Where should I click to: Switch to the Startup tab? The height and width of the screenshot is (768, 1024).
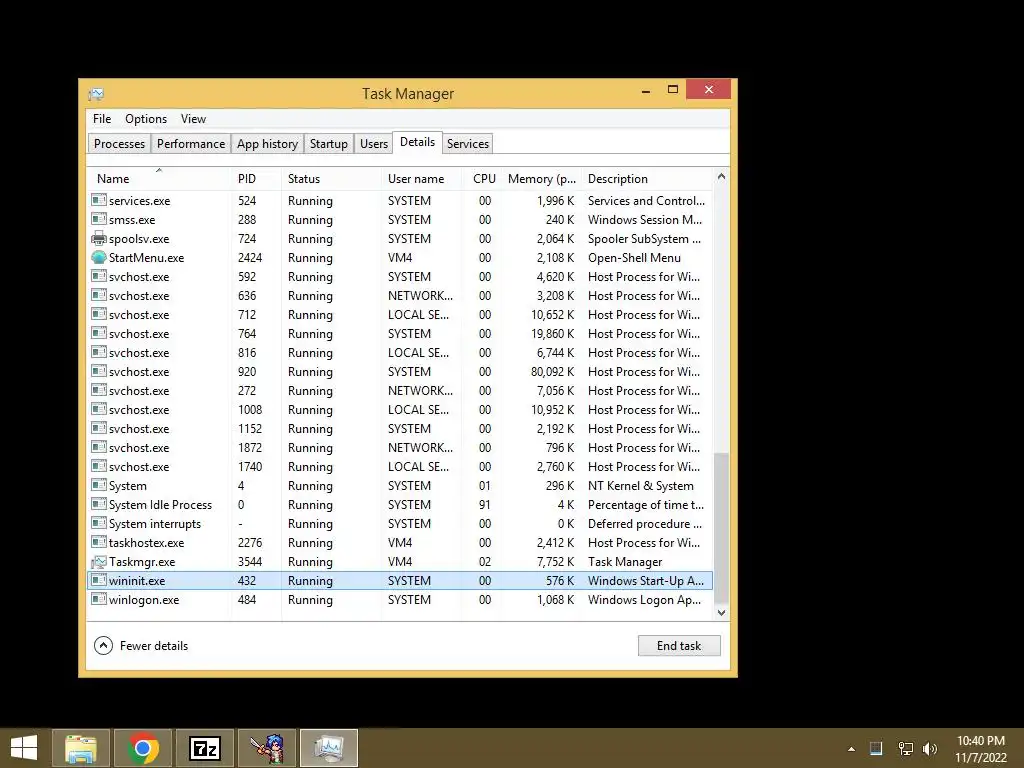328,144
